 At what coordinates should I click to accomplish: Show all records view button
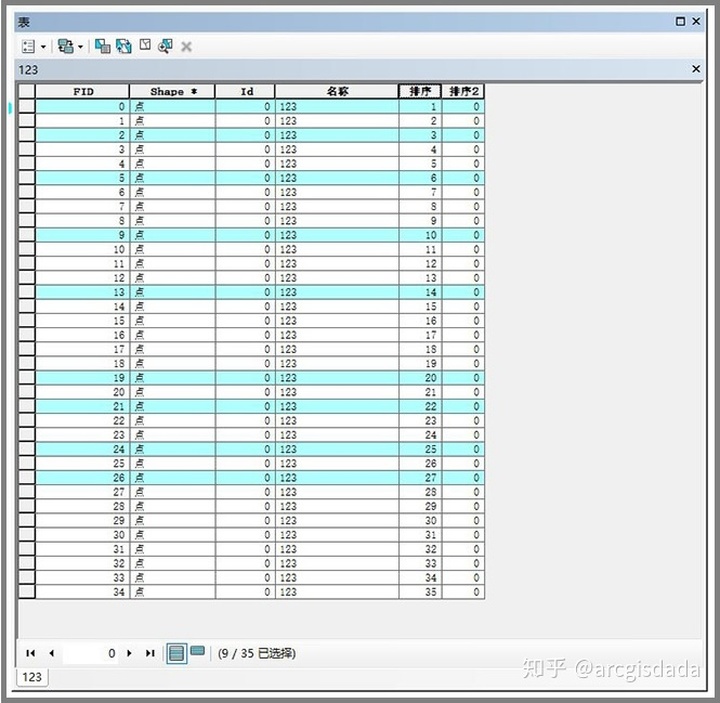pos(176,653)
